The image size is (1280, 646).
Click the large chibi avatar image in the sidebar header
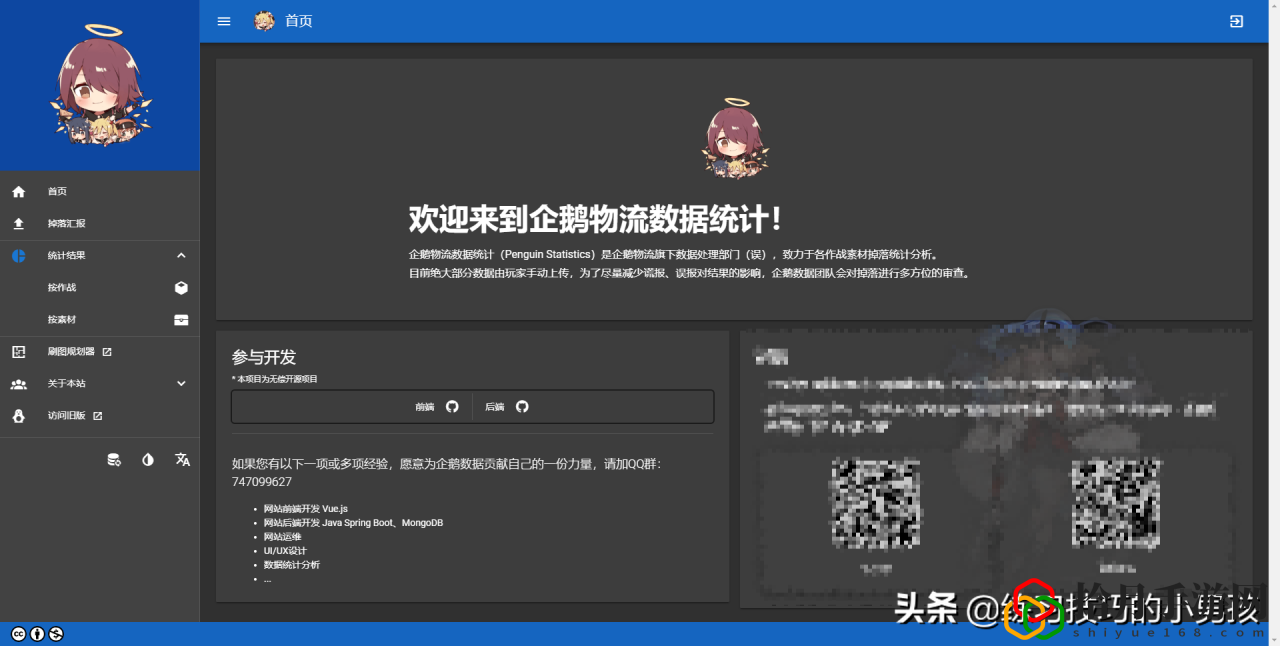click(x=99, y=86)
